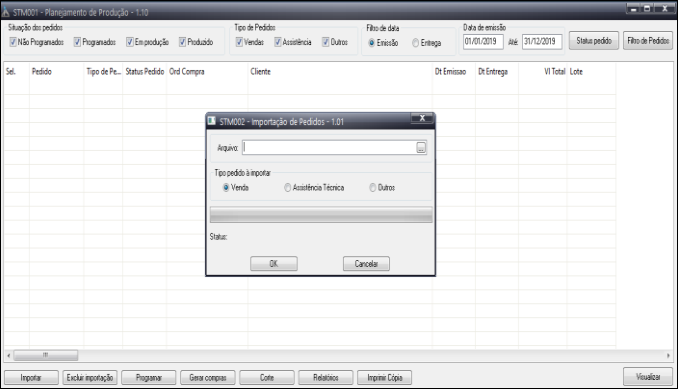Click the Corte button

[x=267, y=377]
